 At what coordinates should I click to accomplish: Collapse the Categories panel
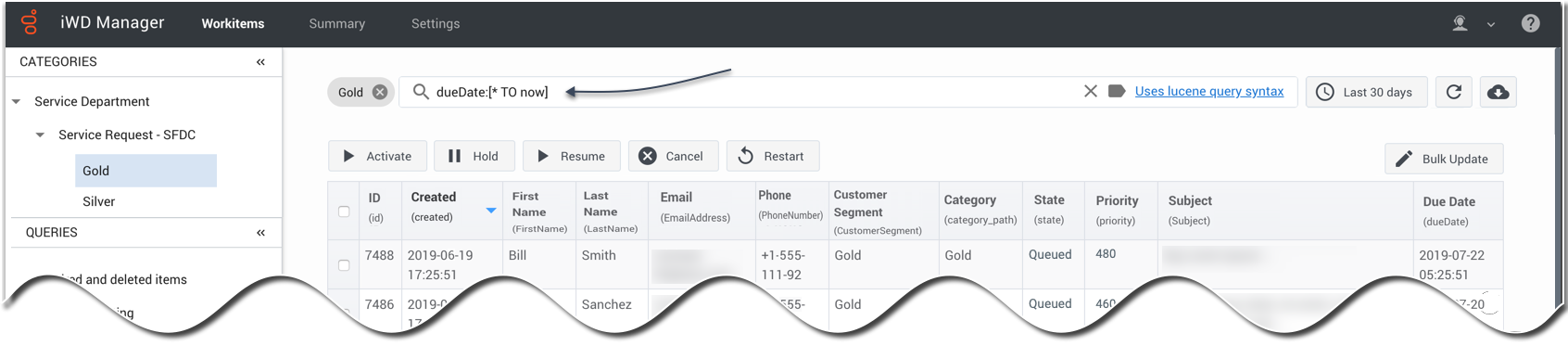(x=260, y=62)
